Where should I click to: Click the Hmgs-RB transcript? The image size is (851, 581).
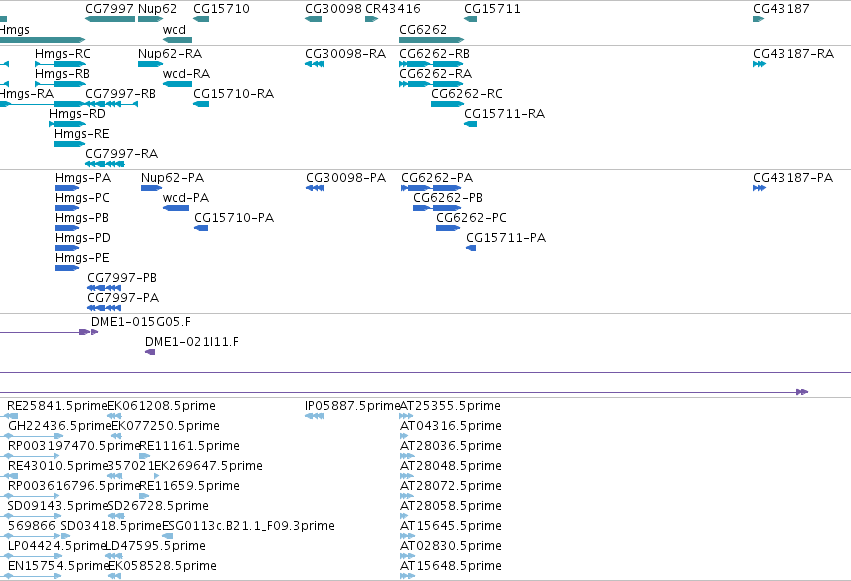60,84
